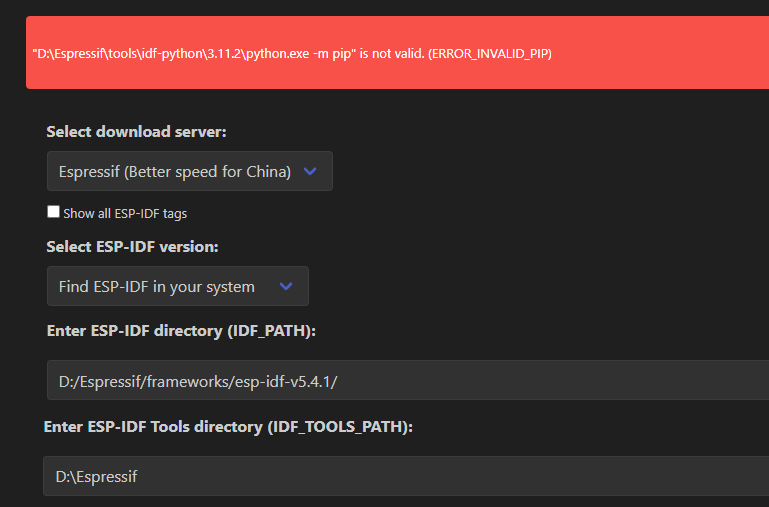Click the 'Enter ESP-IDF directory (IDF_PATH):' label
The width and height of the screenshot is (769, 507).
click(181, 331)
